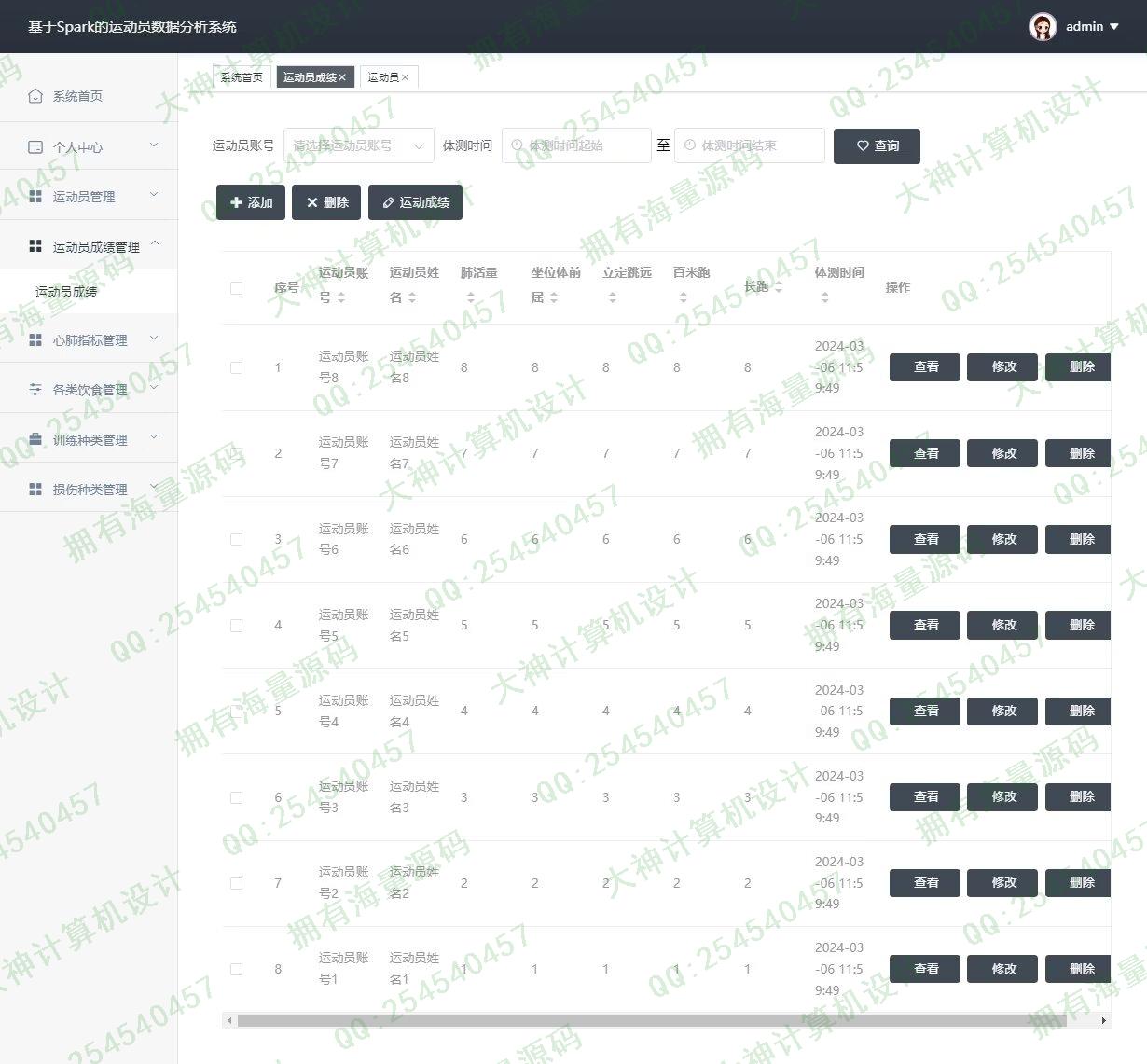Screen dimensions: 1147x1064
Task: Click the 添加 button
Action: (251, 202)
